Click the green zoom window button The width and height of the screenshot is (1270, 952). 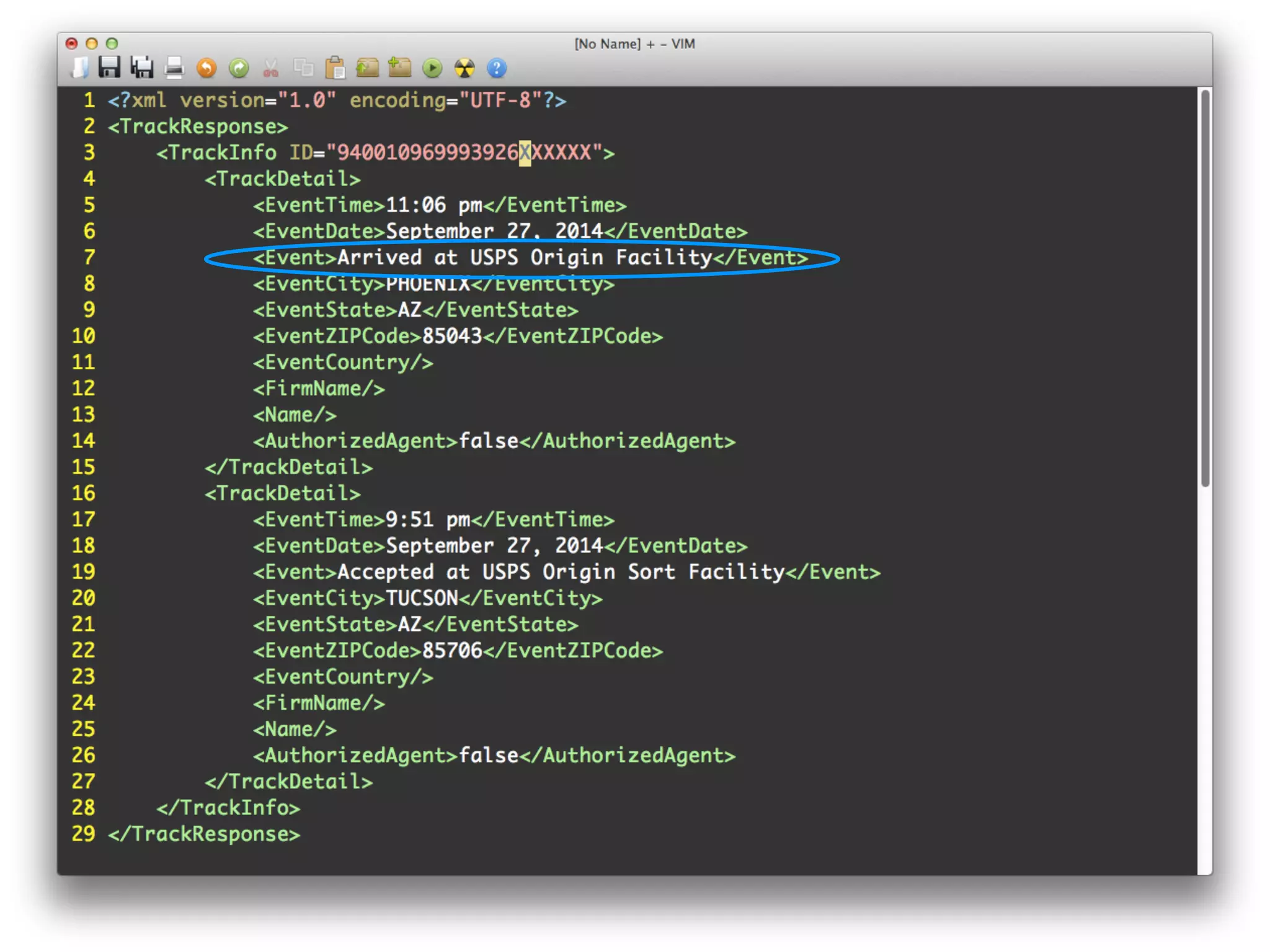pyautogui.click(x=112, y=43)
